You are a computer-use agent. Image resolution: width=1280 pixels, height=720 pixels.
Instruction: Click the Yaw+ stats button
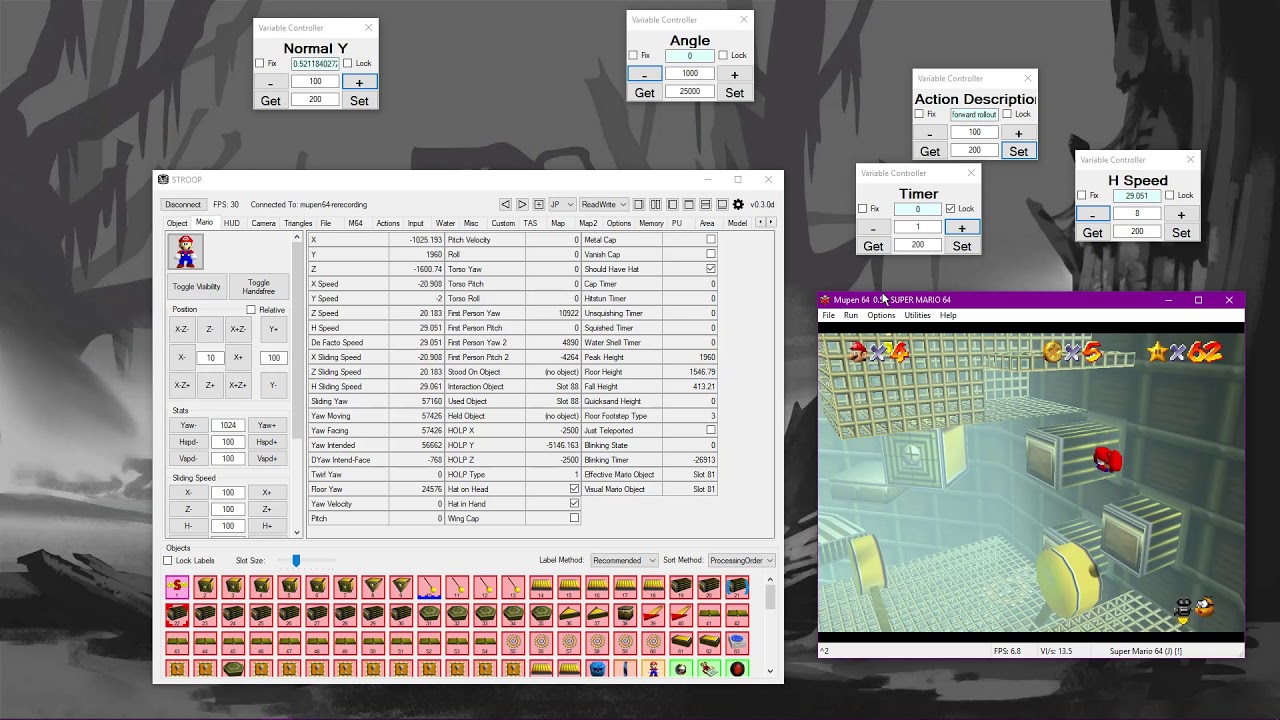[267, 425]
